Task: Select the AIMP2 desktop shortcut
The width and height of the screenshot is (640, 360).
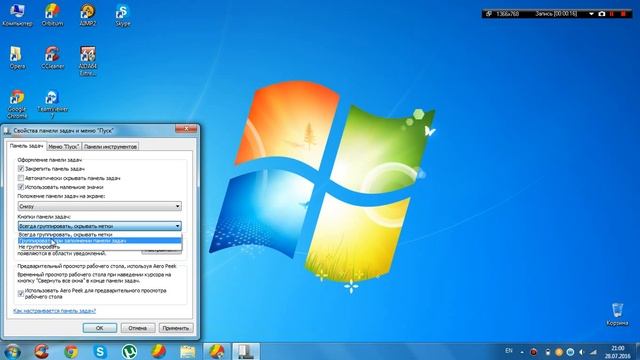Action: (x=88, y=15)
